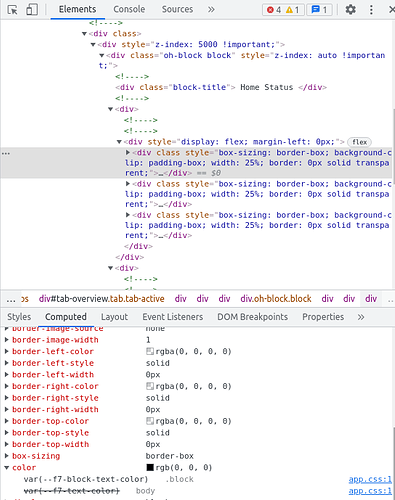Show more DevTools panels chevron
395x500 pixels.
pyautogui.click(x=211, y=9)
